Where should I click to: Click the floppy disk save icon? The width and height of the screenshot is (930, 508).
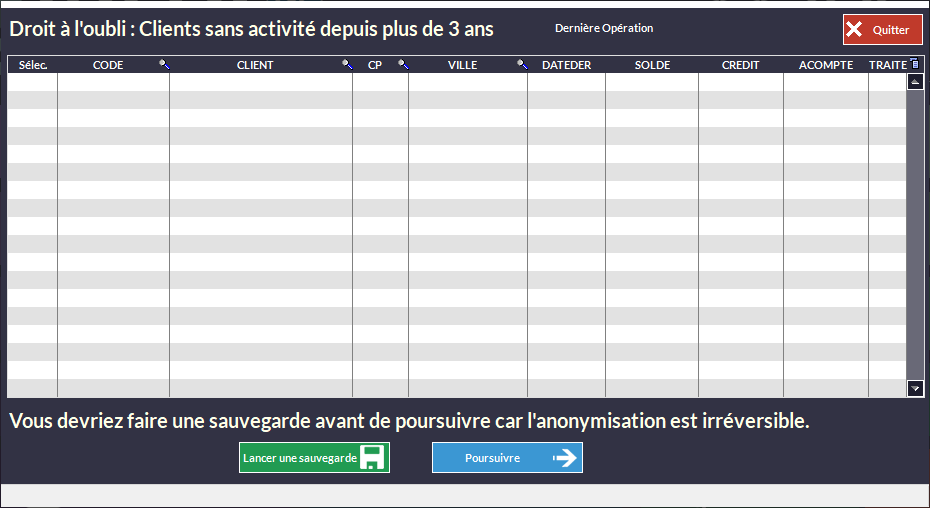coord(373,458)
